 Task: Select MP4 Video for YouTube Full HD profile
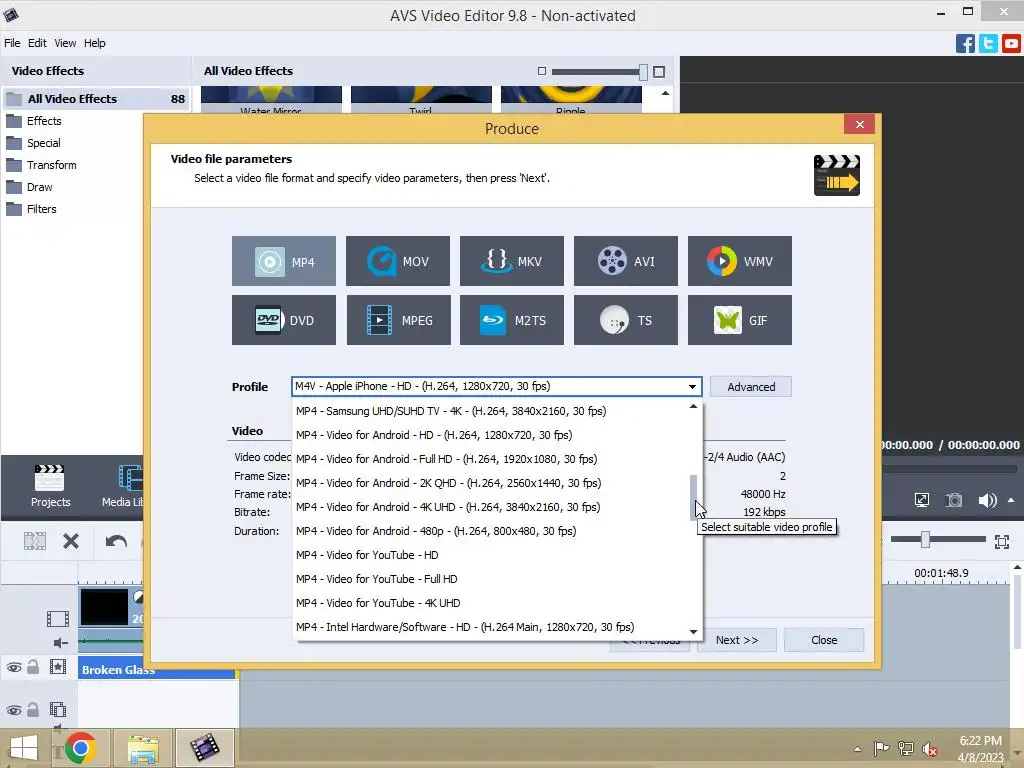(492, 579)
